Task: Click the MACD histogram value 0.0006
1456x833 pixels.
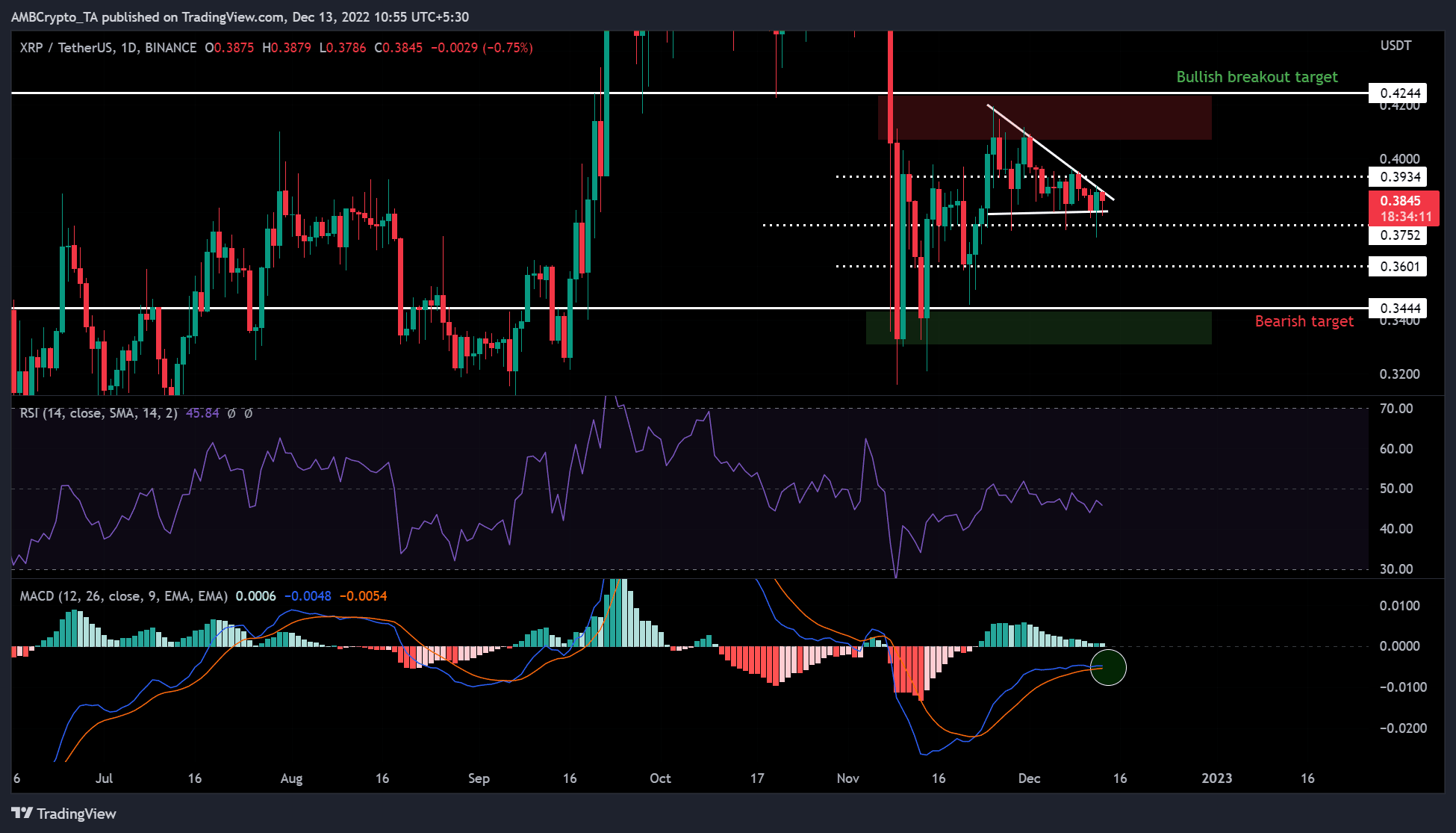Action: [255, 596]
